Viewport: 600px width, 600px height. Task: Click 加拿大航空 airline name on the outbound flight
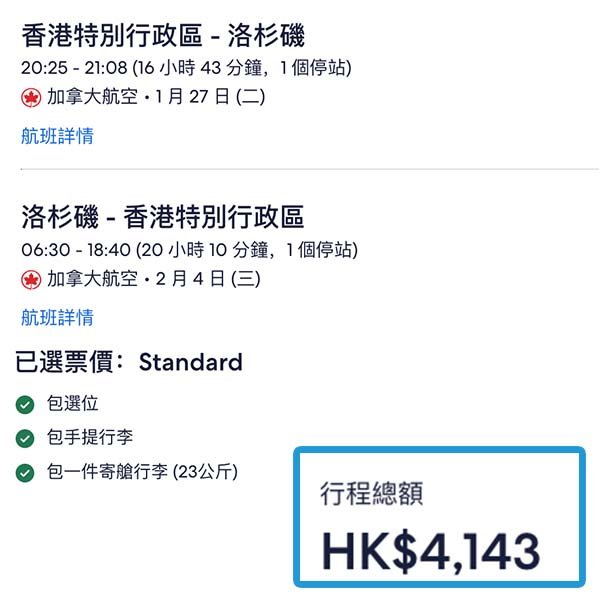[x=92, y=98]
